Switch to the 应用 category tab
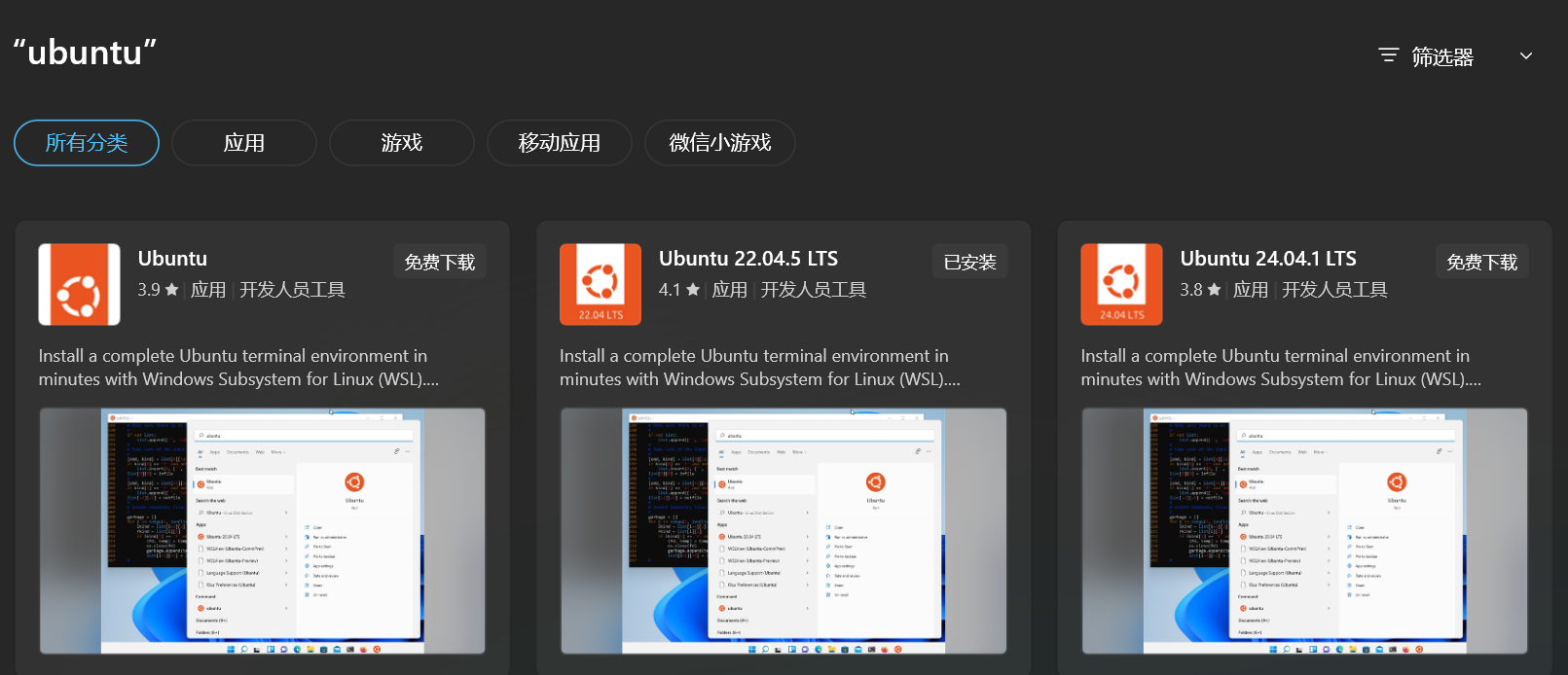Screen dimensions: 1568x675 (244, 143)
